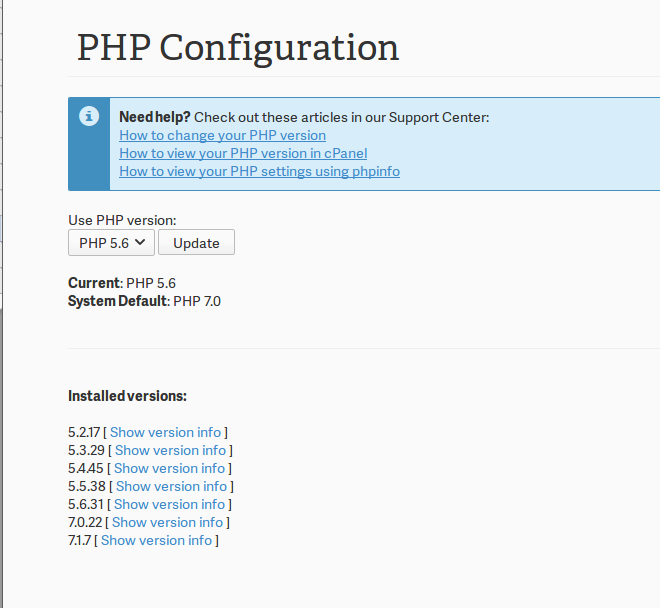Click the 7.0.22 version number text
This screenshot has width=660, height=608.
tap(83, 522)
